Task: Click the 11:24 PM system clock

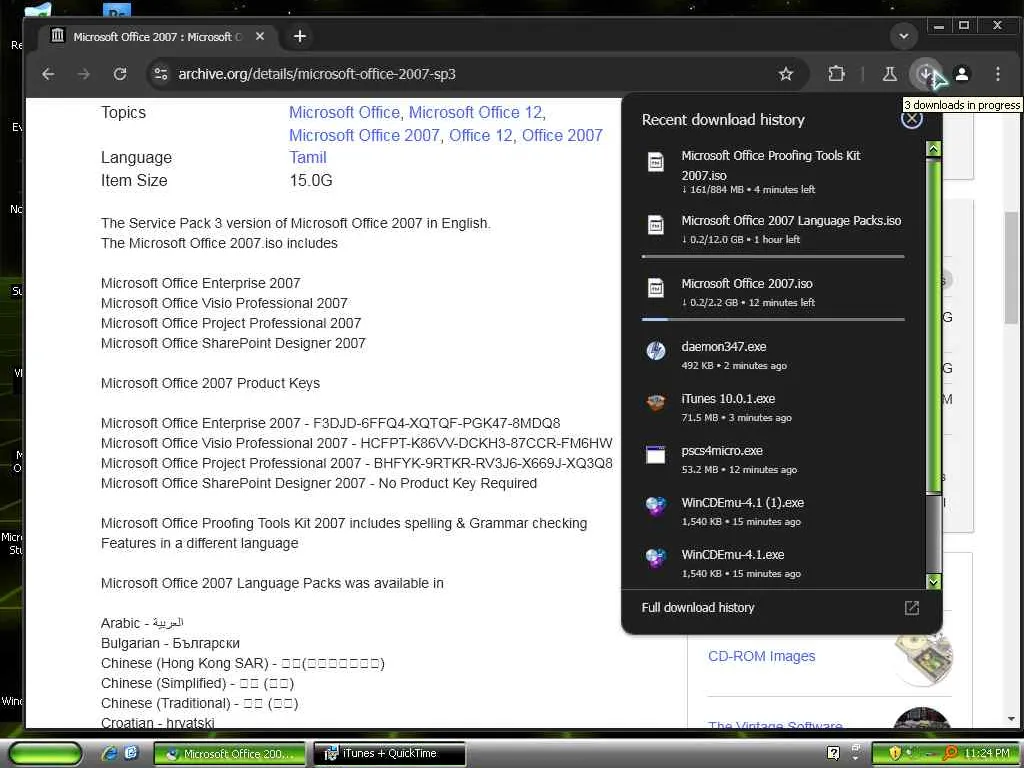Action: [986, 753]
